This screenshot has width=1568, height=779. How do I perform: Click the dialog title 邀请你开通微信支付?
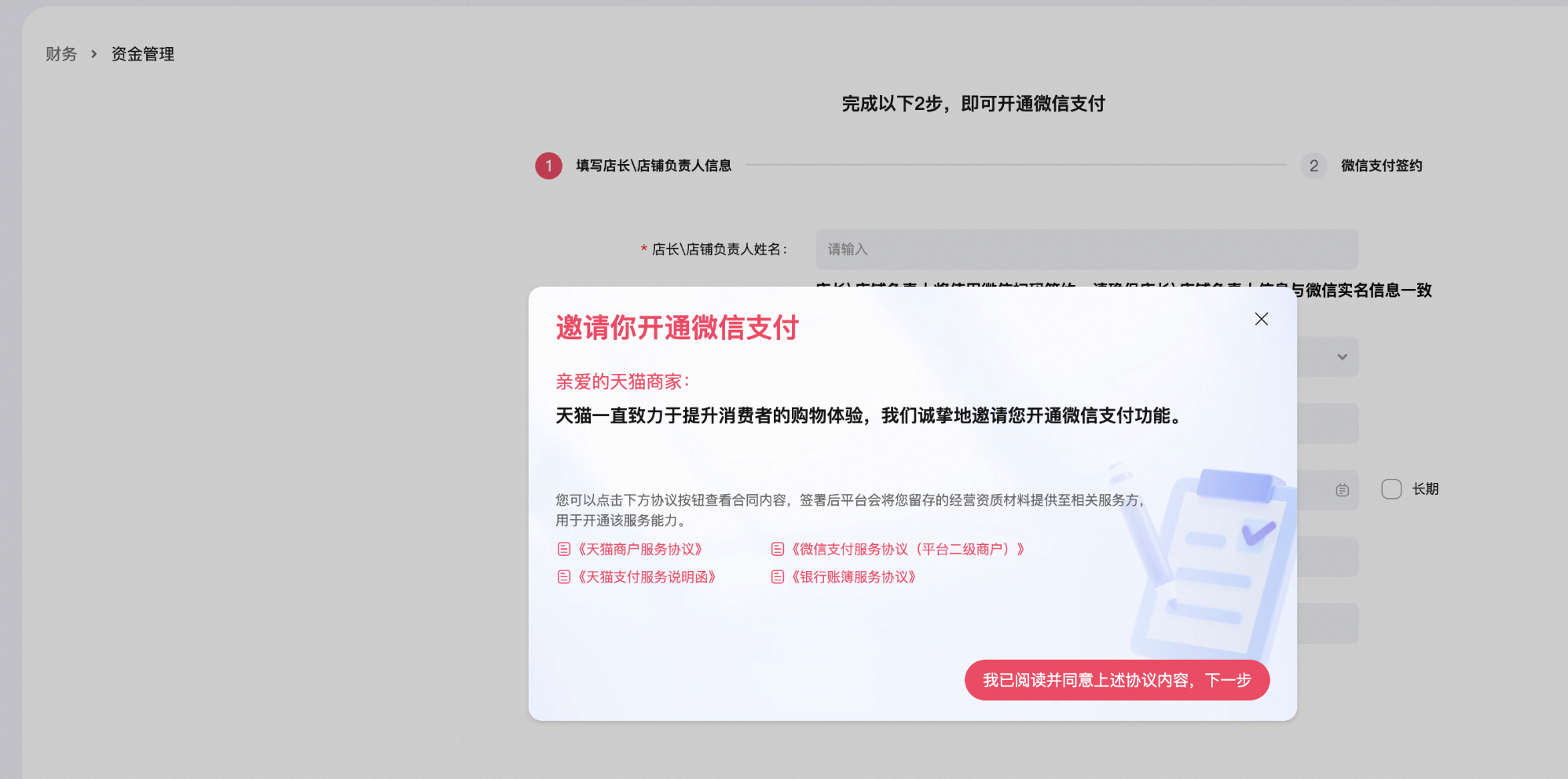[677, 327]
